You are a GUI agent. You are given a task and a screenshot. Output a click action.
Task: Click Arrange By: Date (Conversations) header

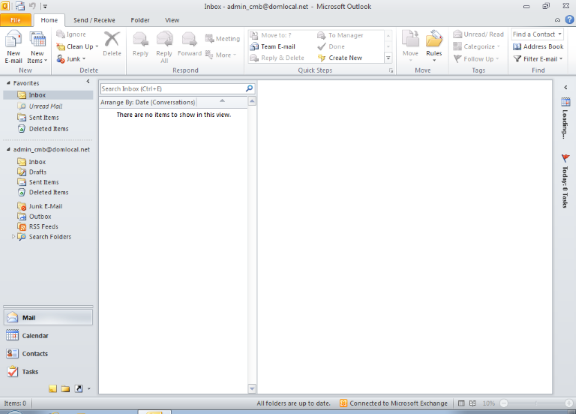pyautogui.click(x=148, y=102)
